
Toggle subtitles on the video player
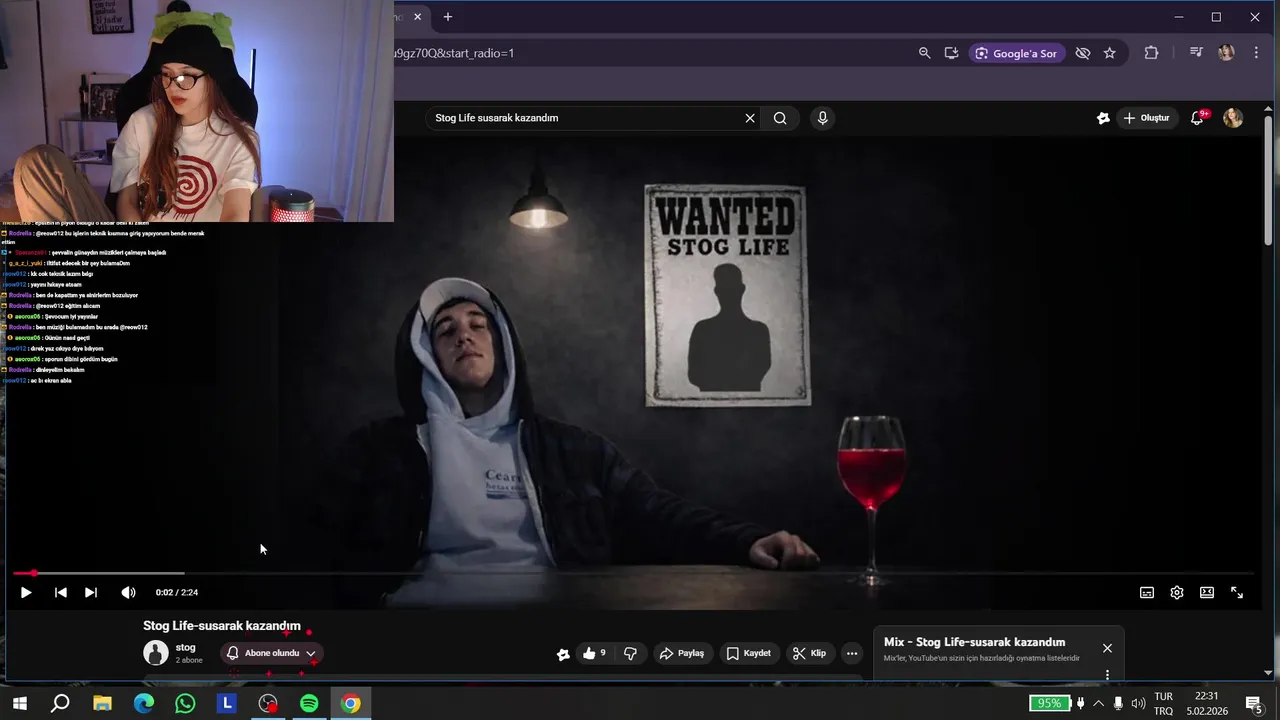click(x=1147, y=592)
